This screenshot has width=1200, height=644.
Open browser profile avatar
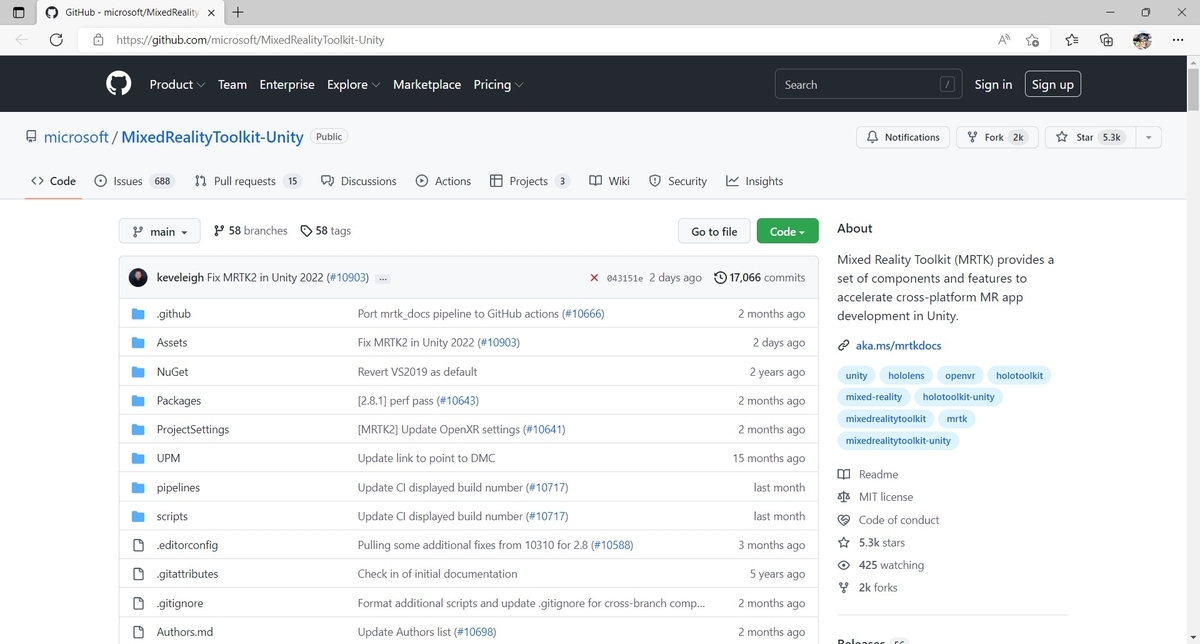[1142, 40]
